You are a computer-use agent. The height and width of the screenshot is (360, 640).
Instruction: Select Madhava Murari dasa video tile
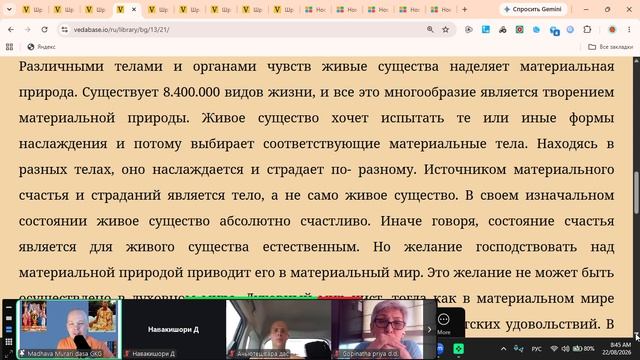[69, 329]
